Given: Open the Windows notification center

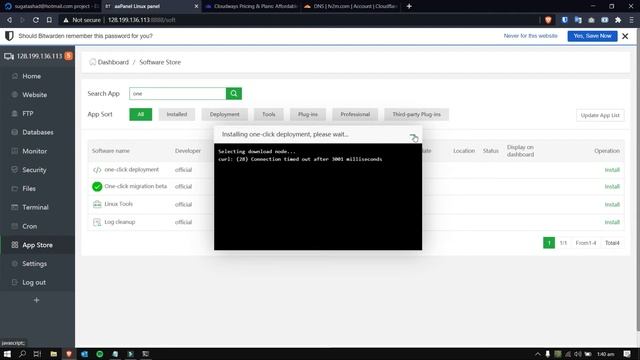Looking at the screenshot, I should [x=627, y=354].
